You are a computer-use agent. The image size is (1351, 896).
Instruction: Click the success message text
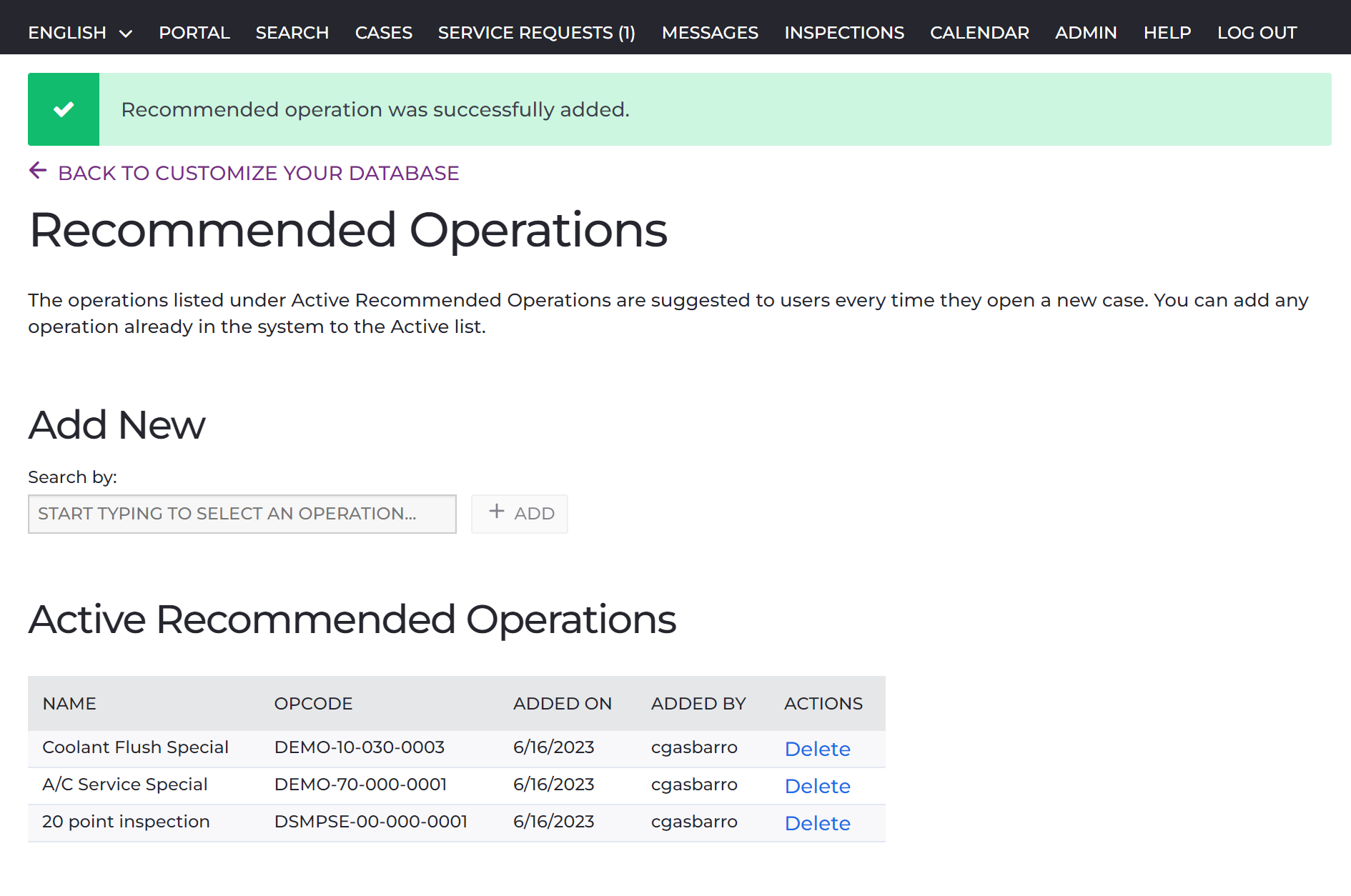375,109
